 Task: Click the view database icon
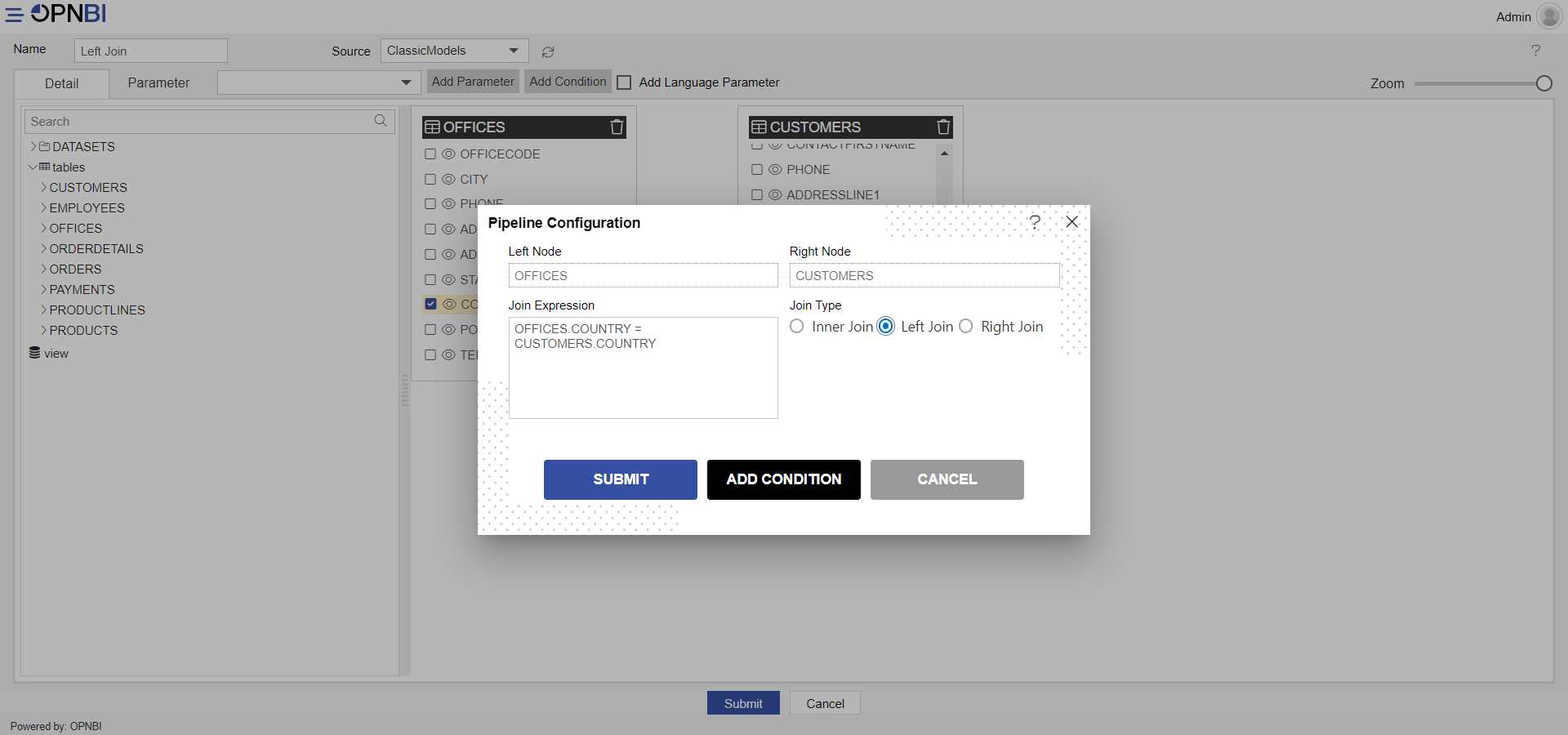click(x=34, y=353)
